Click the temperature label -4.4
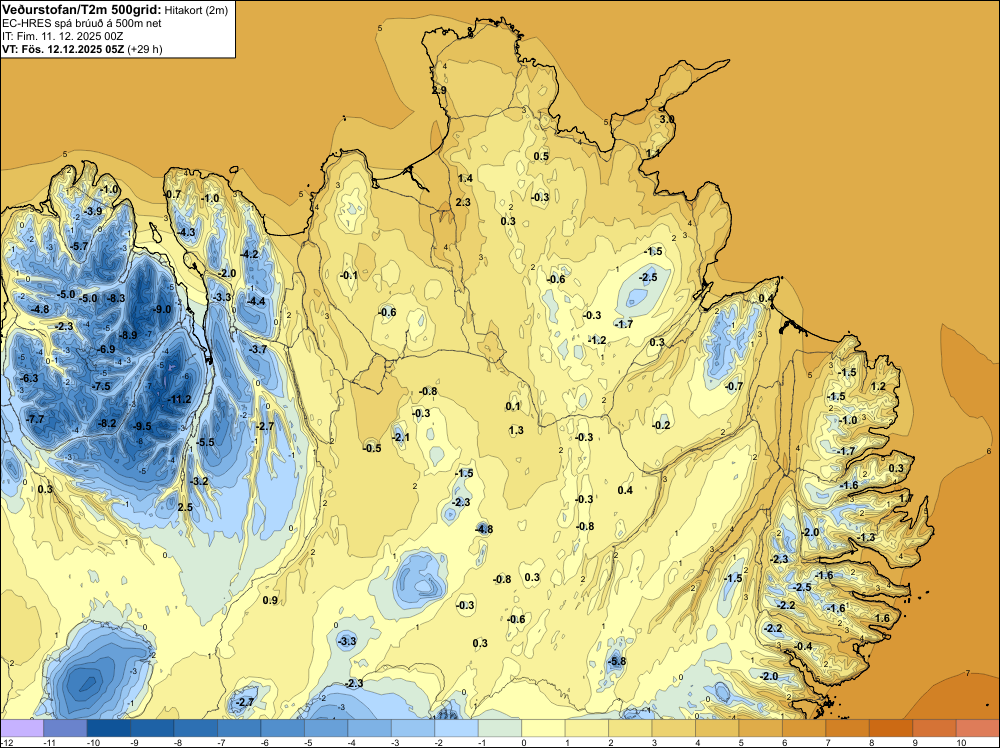 (256, 301)
